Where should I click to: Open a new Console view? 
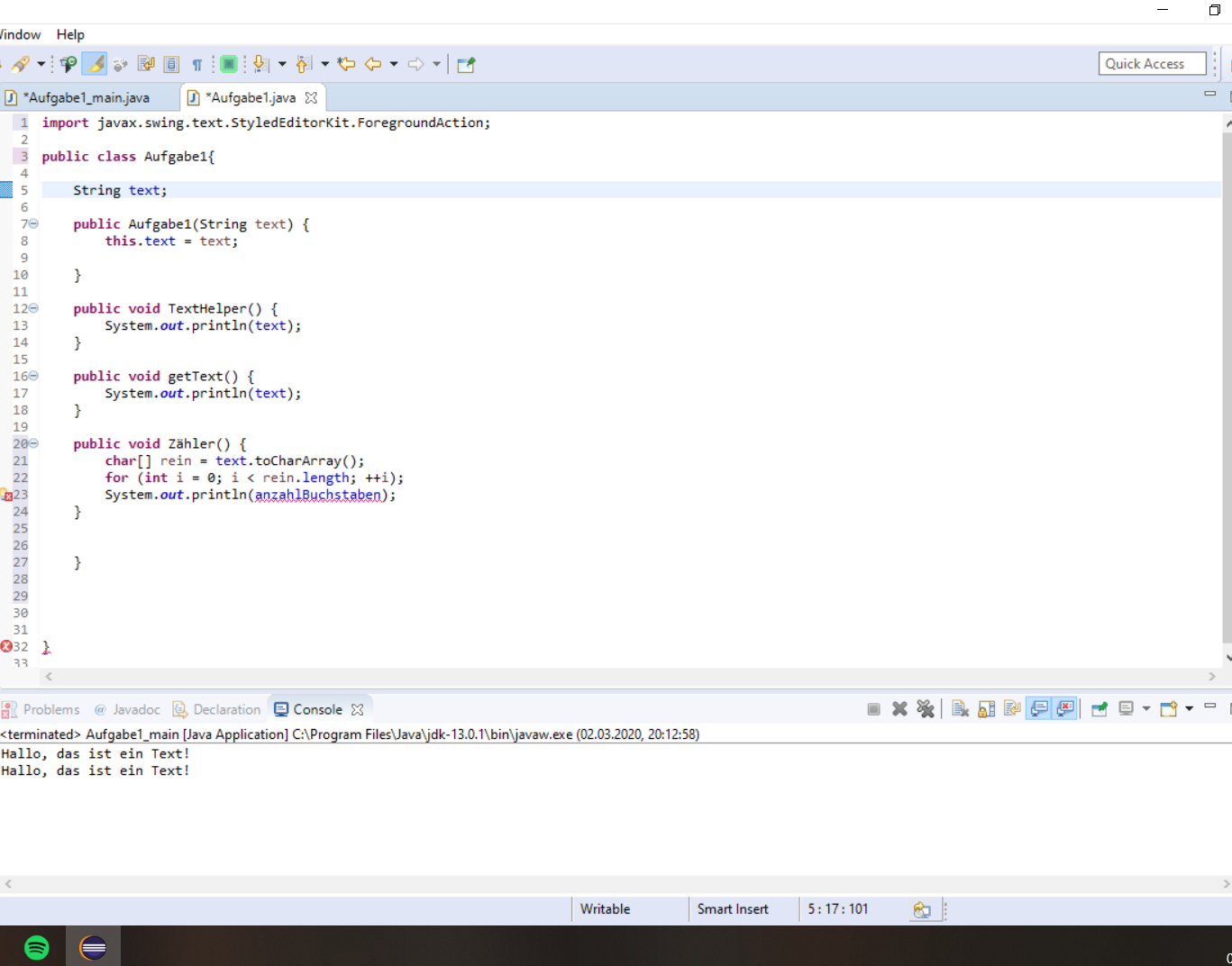point(1169,708)
